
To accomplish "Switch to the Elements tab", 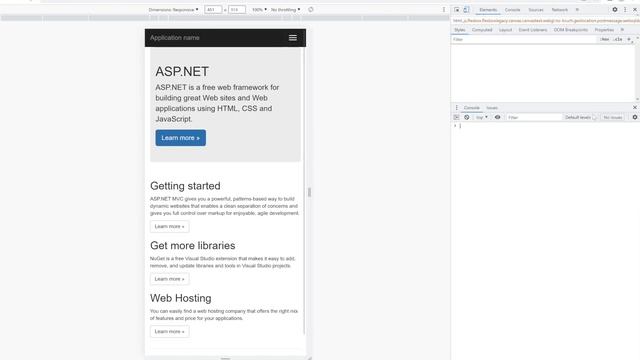I will [488, 10].
